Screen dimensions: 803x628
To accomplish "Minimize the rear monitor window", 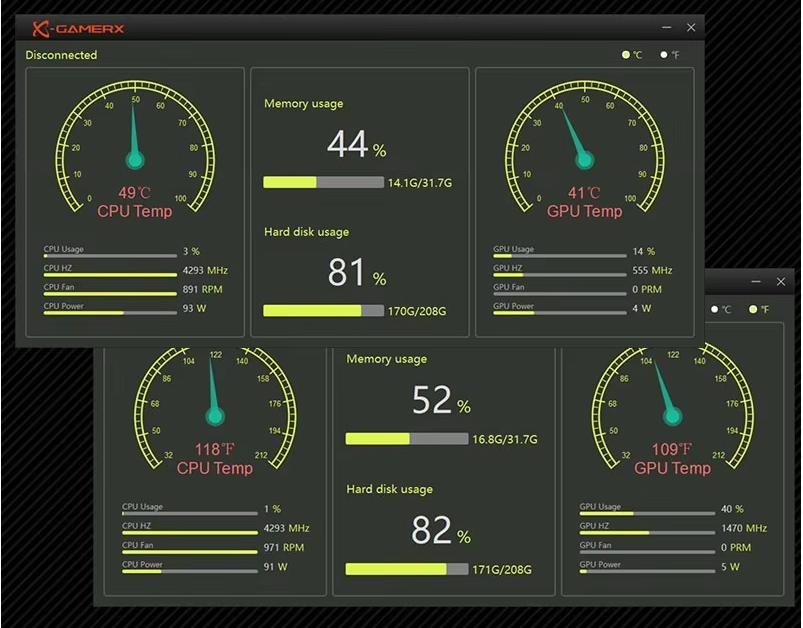I will tap(757, 282).
